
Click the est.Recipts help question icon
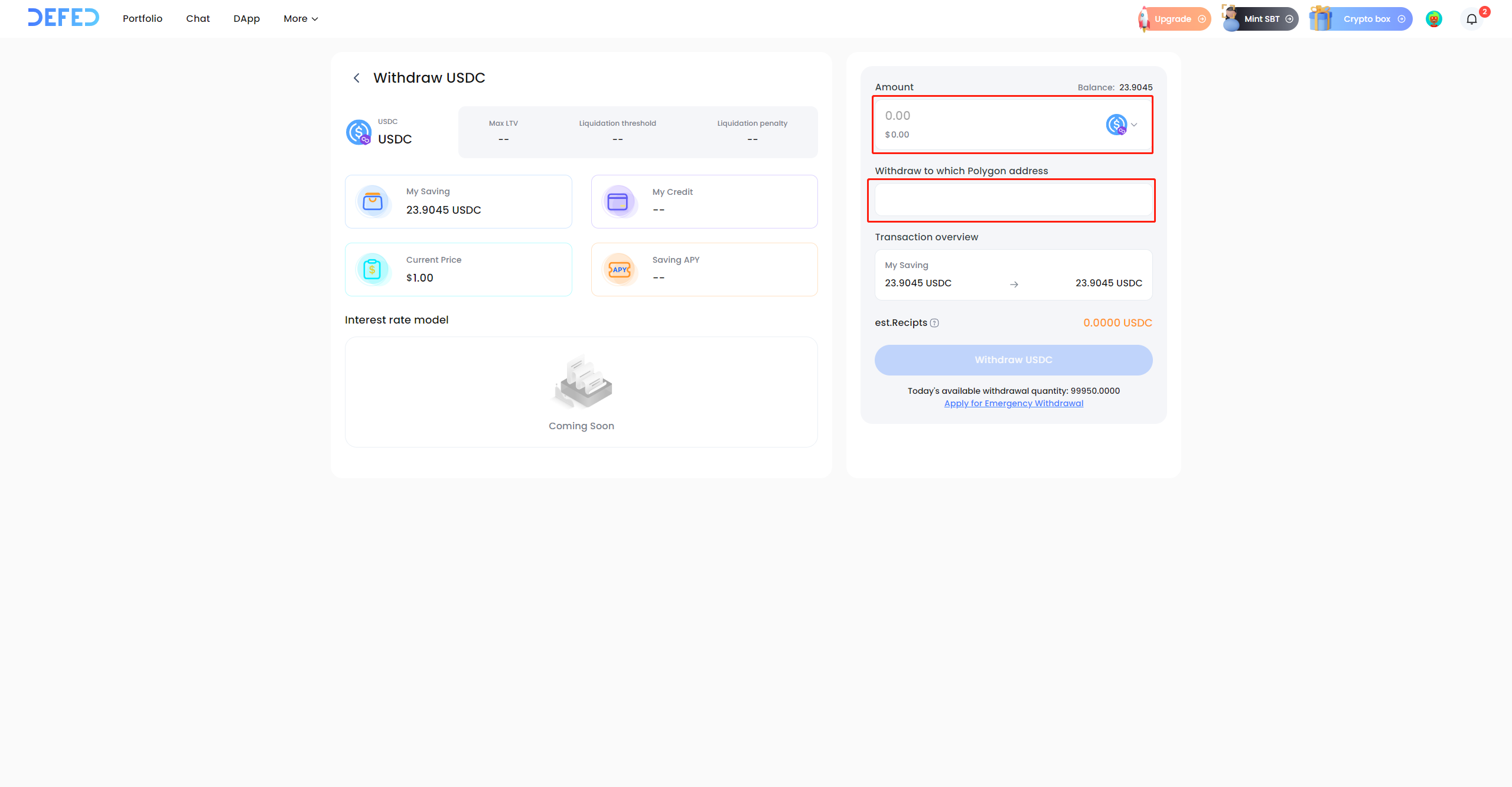(x=934, y=323)
